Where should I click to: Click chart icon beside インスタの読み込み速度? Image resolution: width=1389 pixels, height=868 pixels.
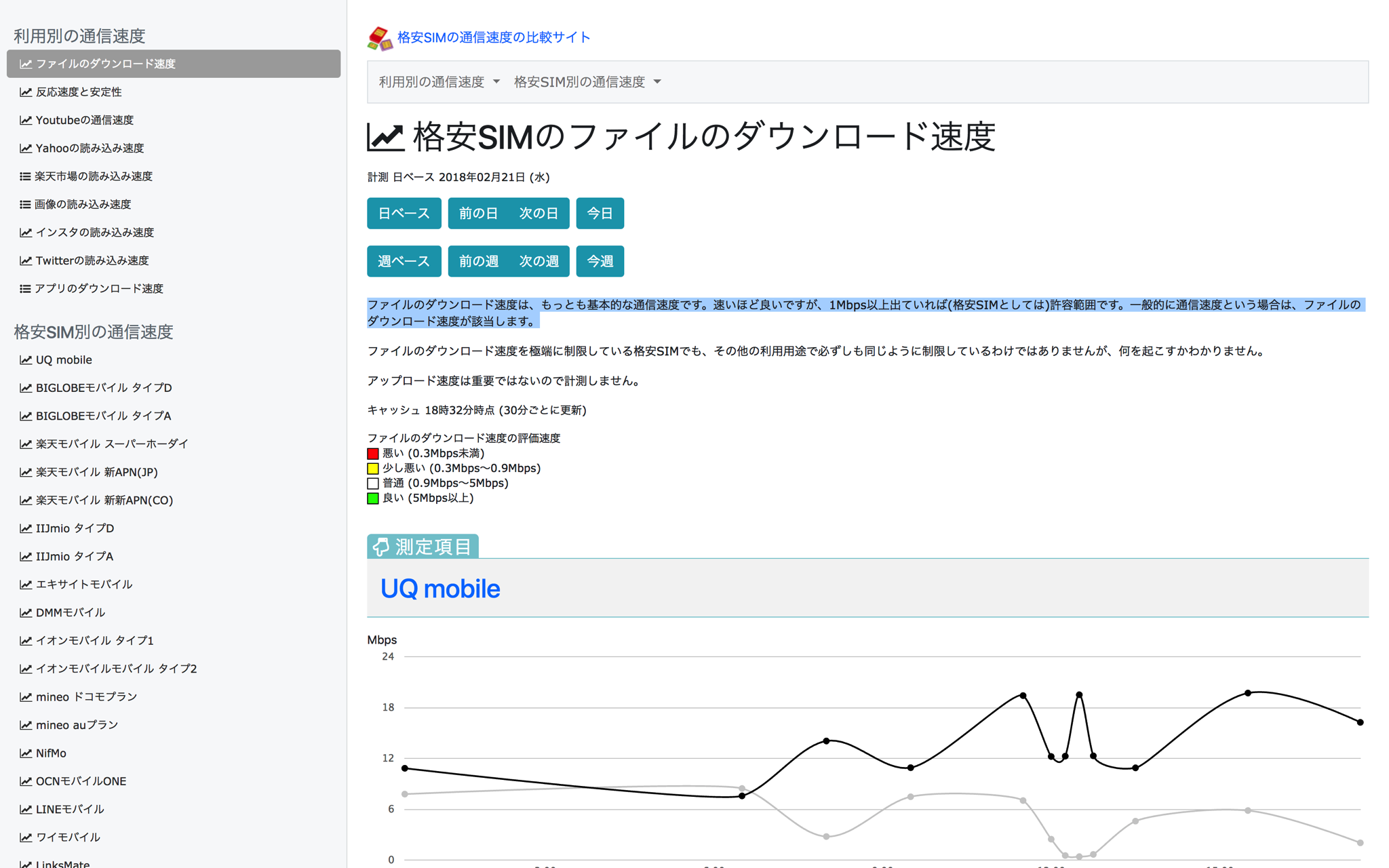26,233
